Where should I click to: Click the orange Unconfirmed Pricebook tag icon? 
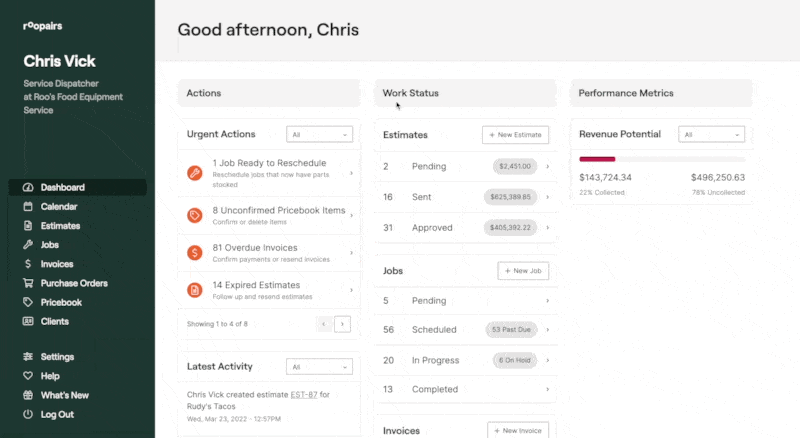point(195,216)
